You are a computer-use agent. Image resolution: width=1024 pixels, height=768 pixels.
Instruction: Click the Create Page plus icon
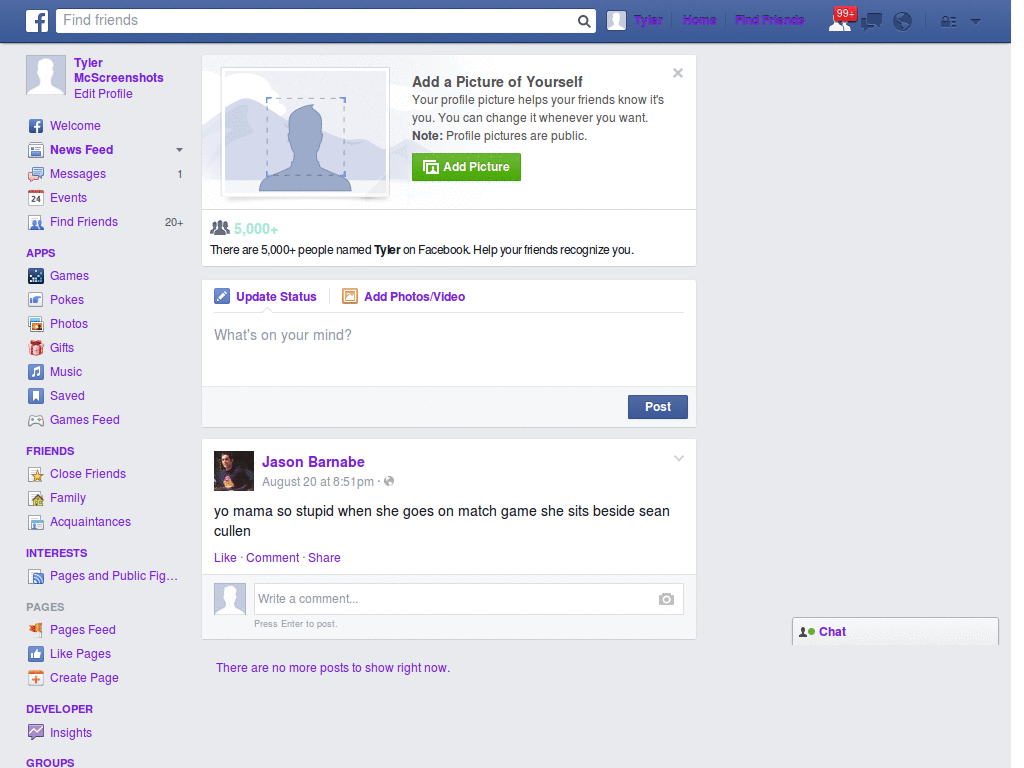[x=36, y=678]
